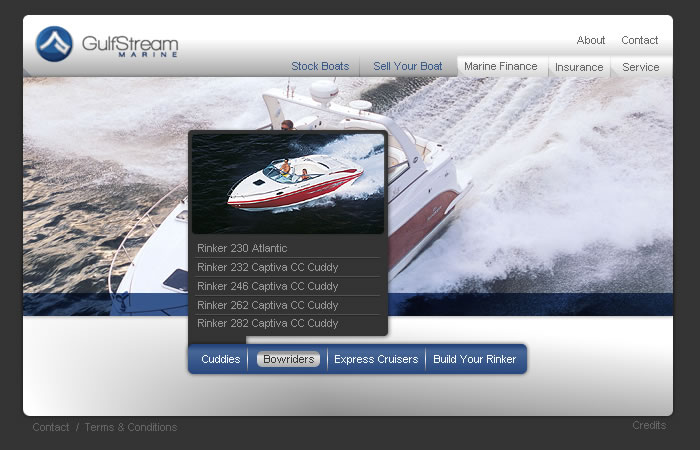Open the Cuddies category
Image resolution: width=700 pixels, height=450 pixels.
pos(221,359)
